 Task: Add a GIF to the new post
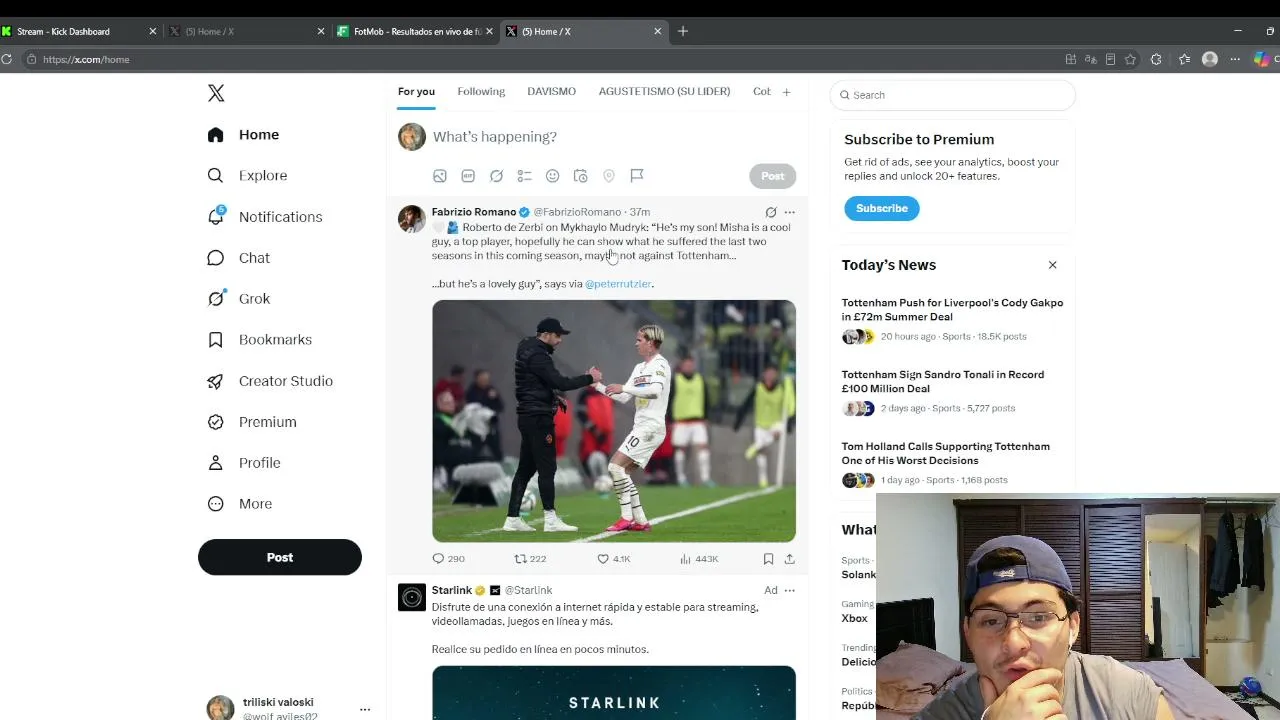pos(468,176)
